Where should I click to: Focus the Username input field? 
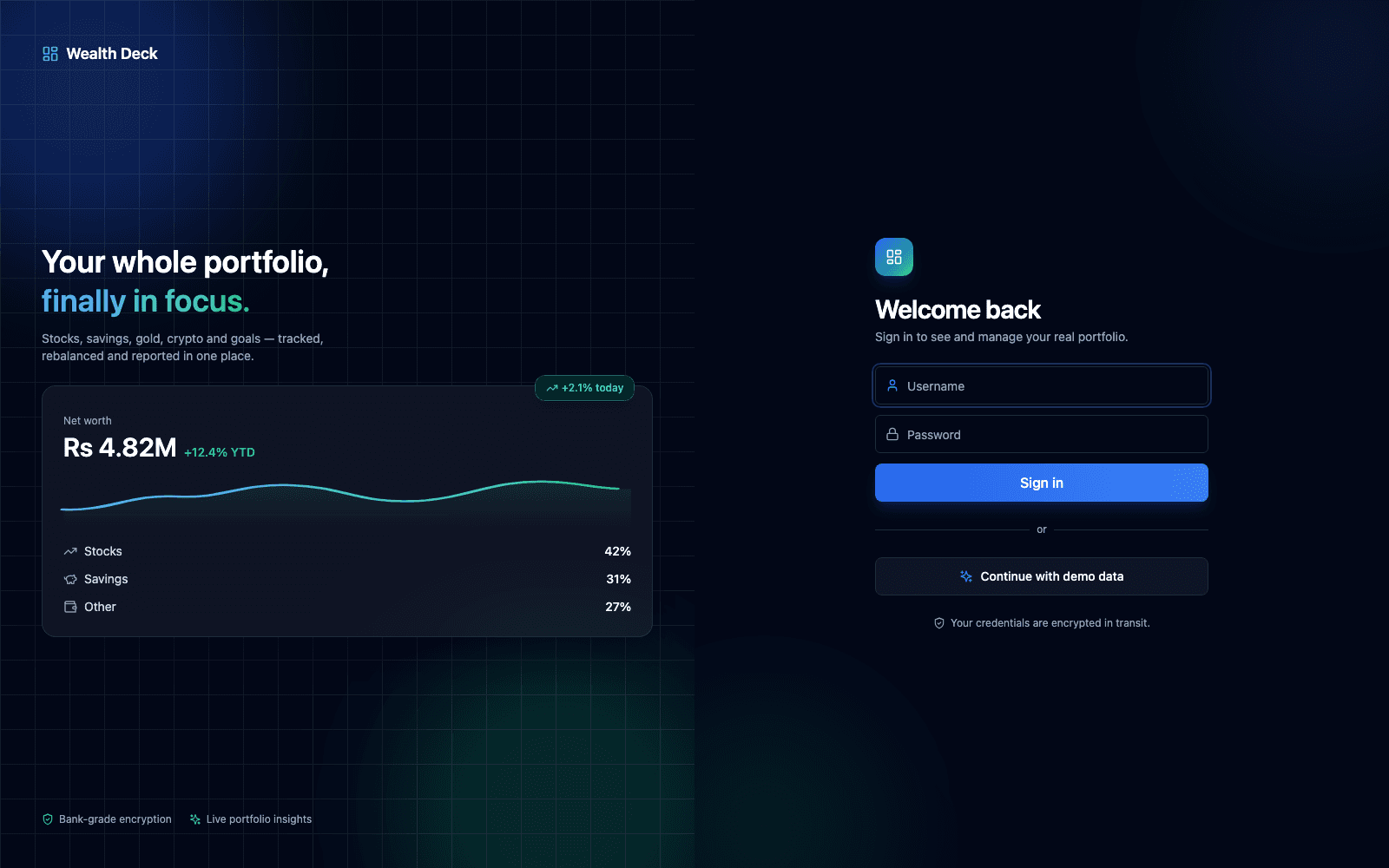click(1042, 385)
